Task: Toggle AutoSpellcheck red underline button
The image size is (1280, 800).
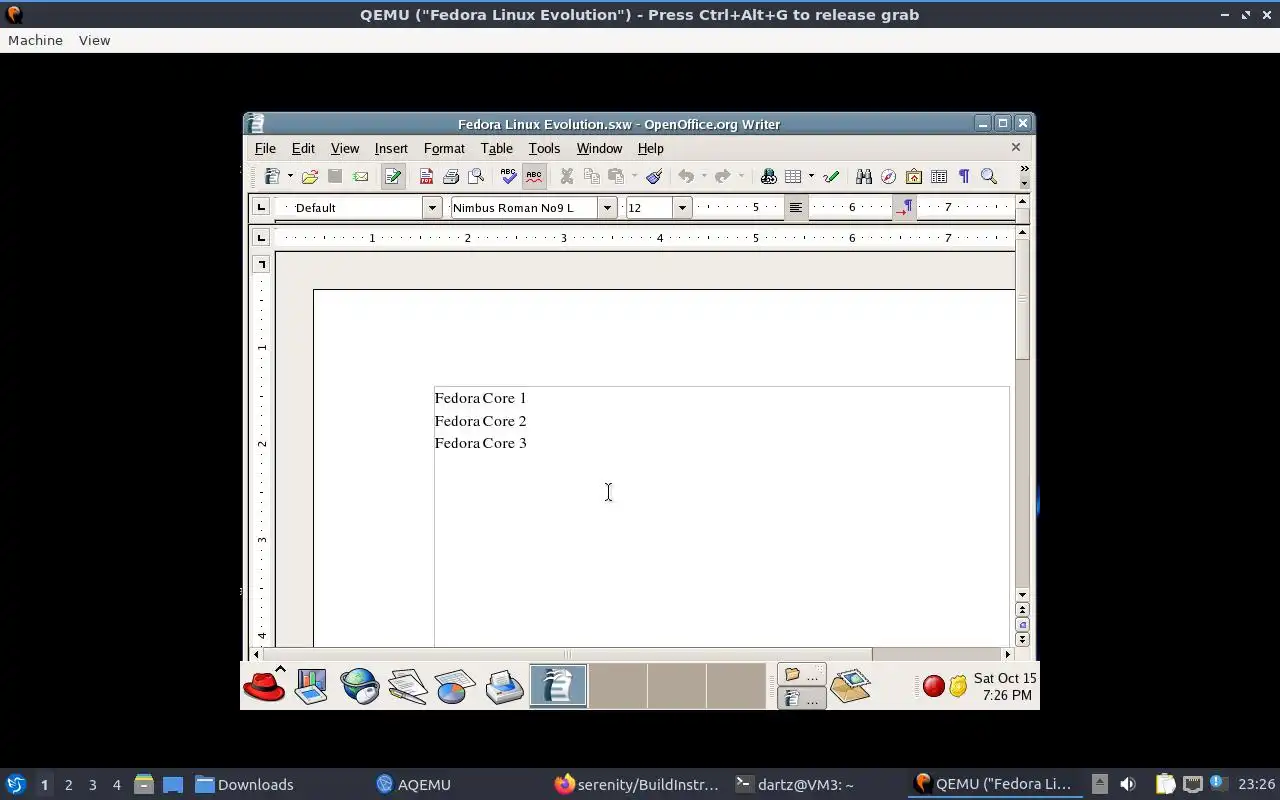Action: tap(534, 177)
